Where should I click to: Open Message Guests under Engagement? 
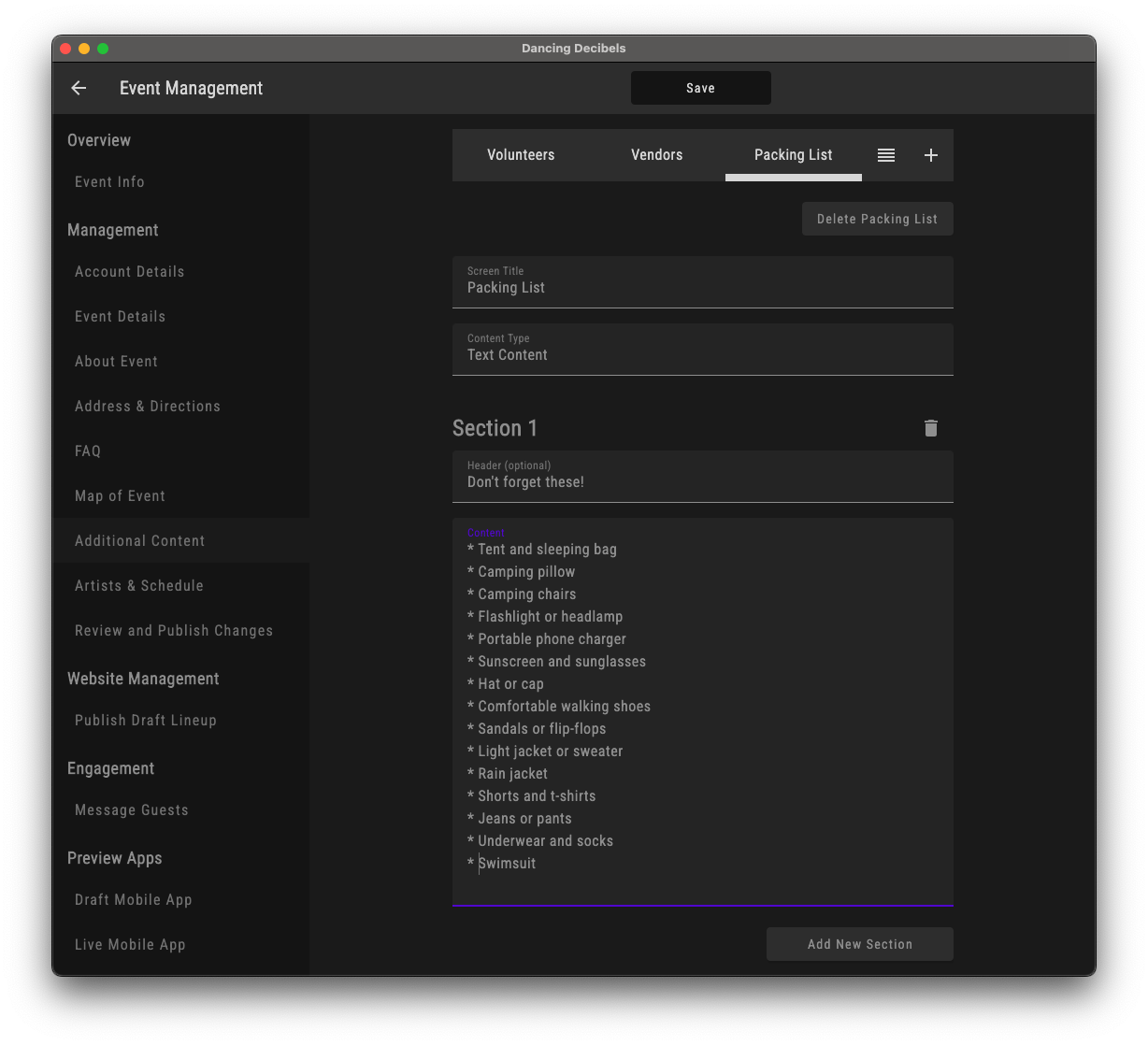pyautogui.click(x=131, y=809)
